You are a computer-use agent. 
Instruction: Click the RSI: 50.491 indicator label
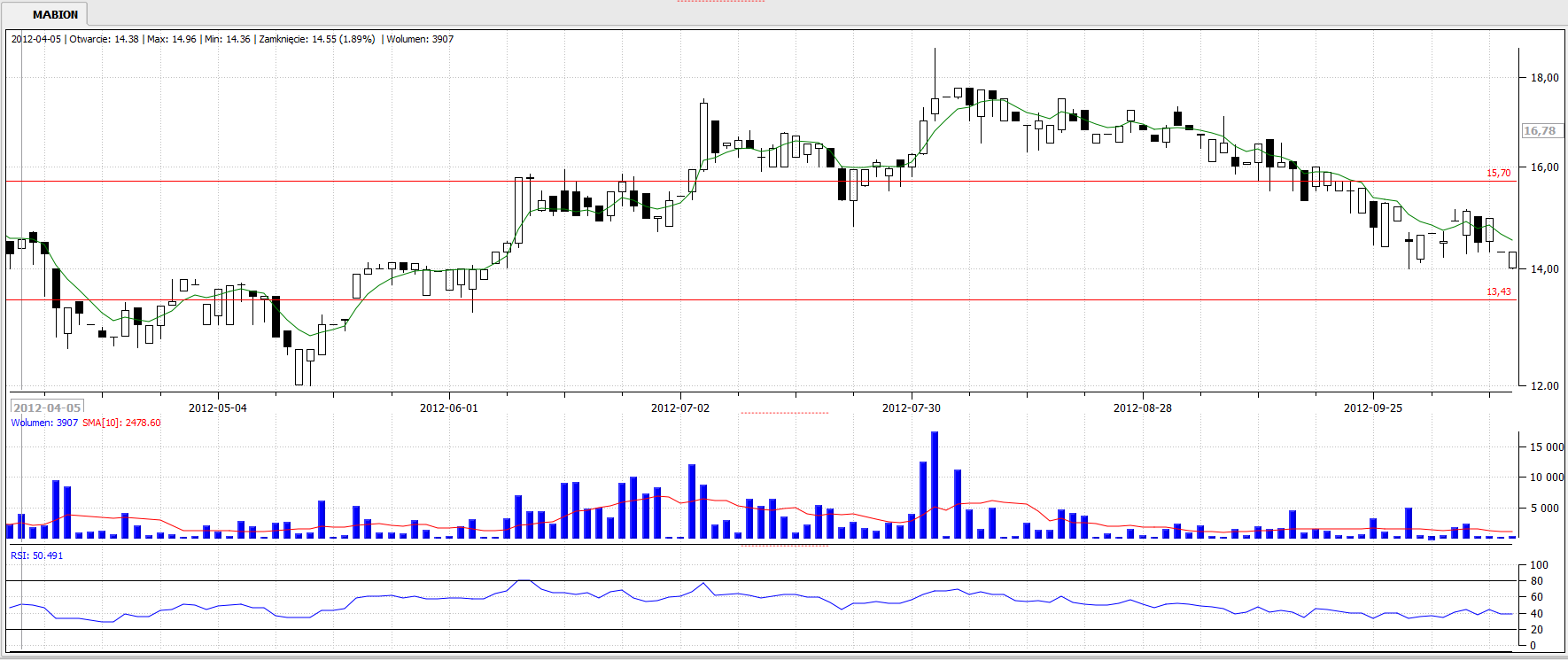click(37, 555)
